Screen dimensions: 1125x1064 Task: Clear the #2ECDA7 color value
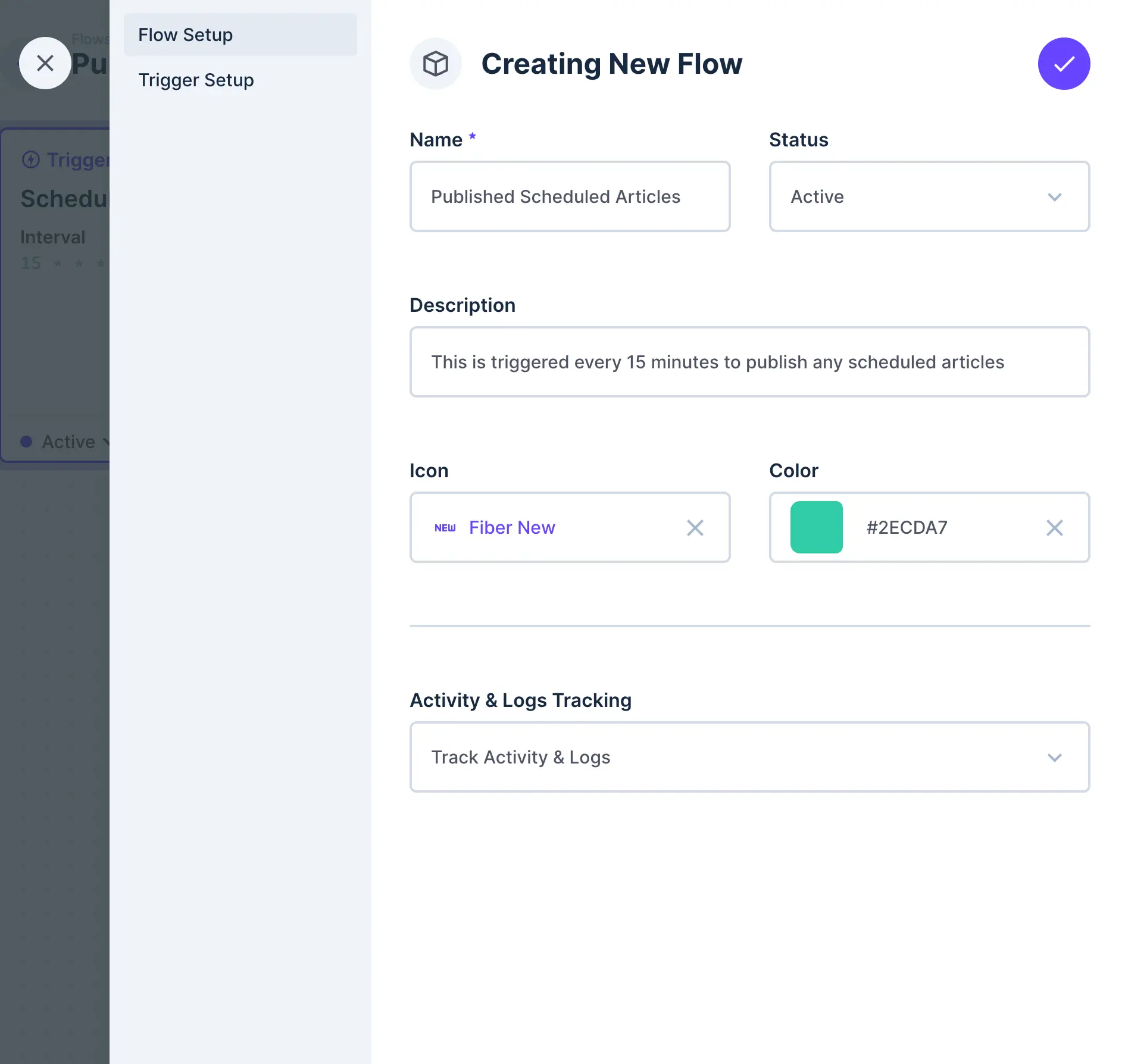coord(1054,528)
